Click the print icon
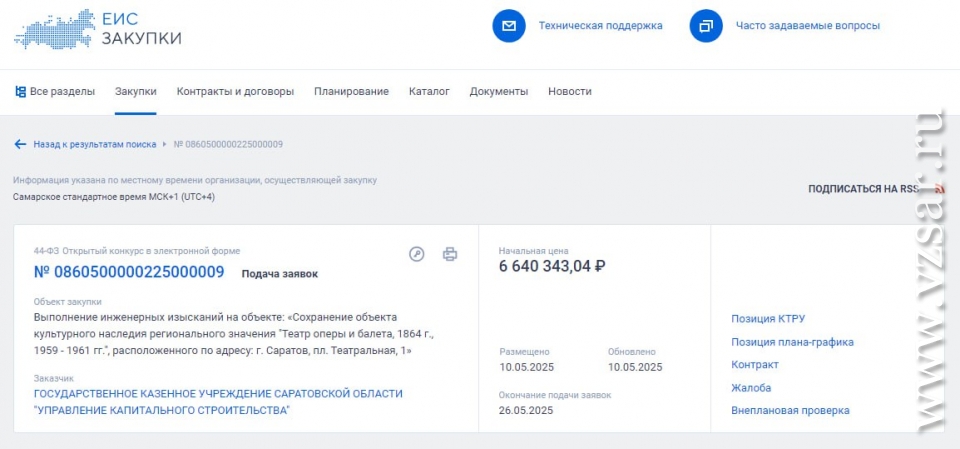 coord(450,254)
